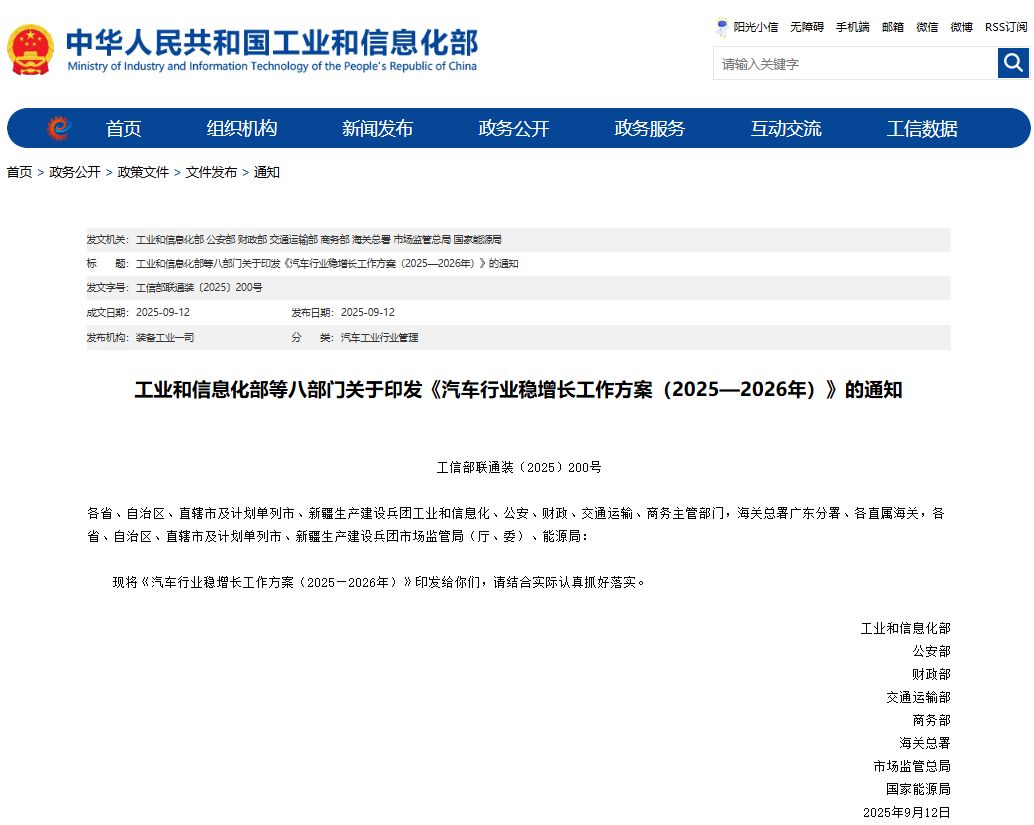
Task: Click the 微博 link
Action: tap(961, 27)
